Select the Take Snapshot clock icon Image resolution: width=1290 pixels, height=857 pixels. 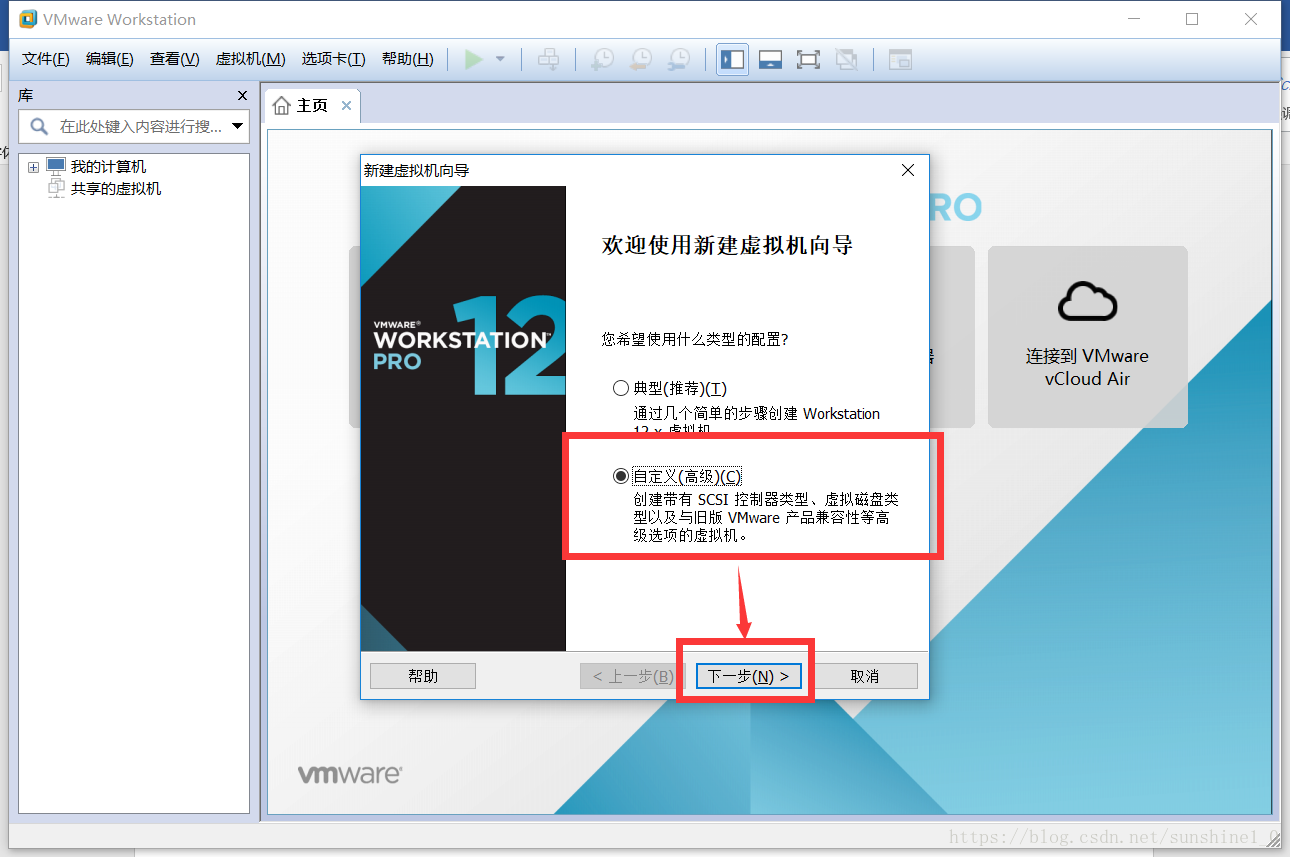601,59
